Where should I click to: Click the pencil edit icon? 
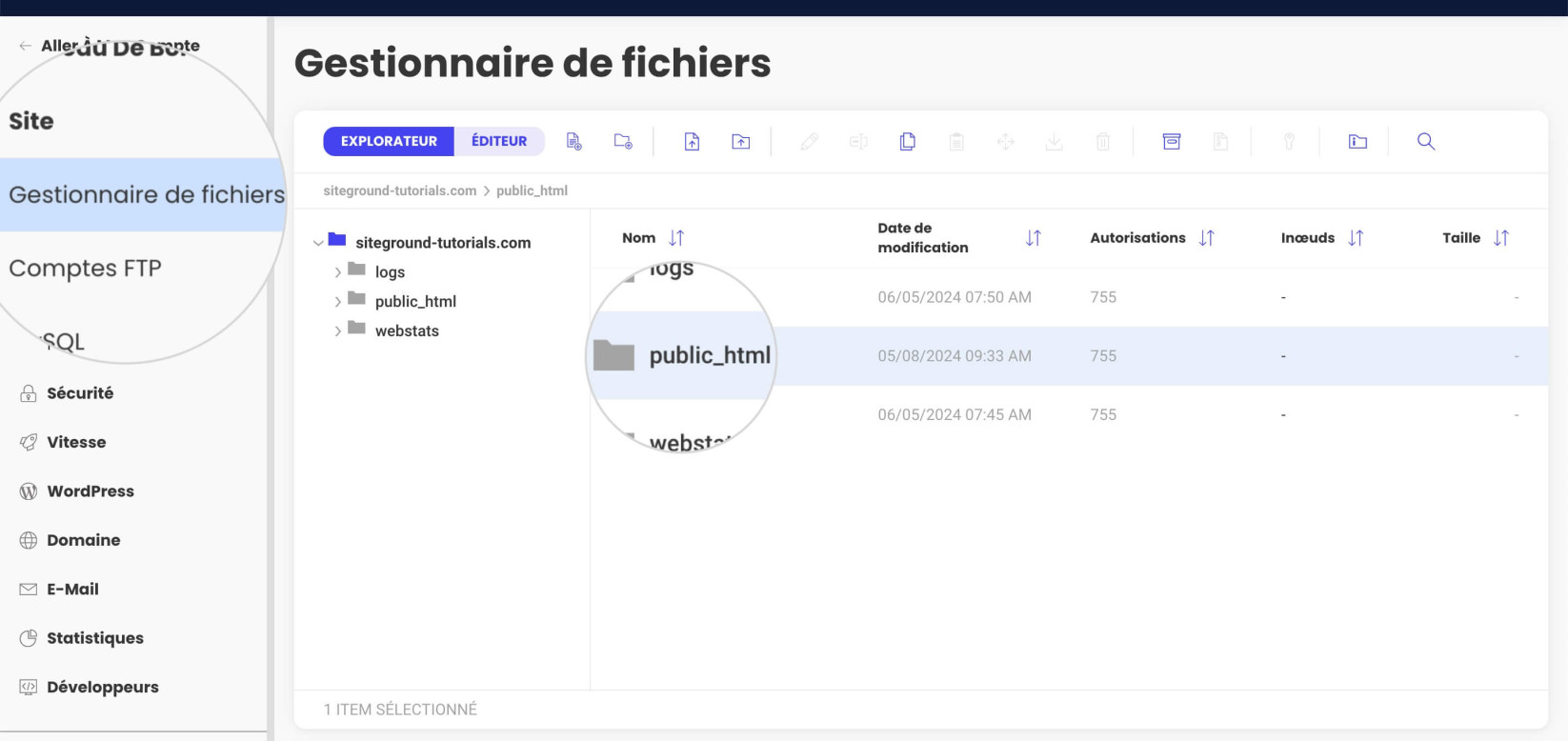810,141
